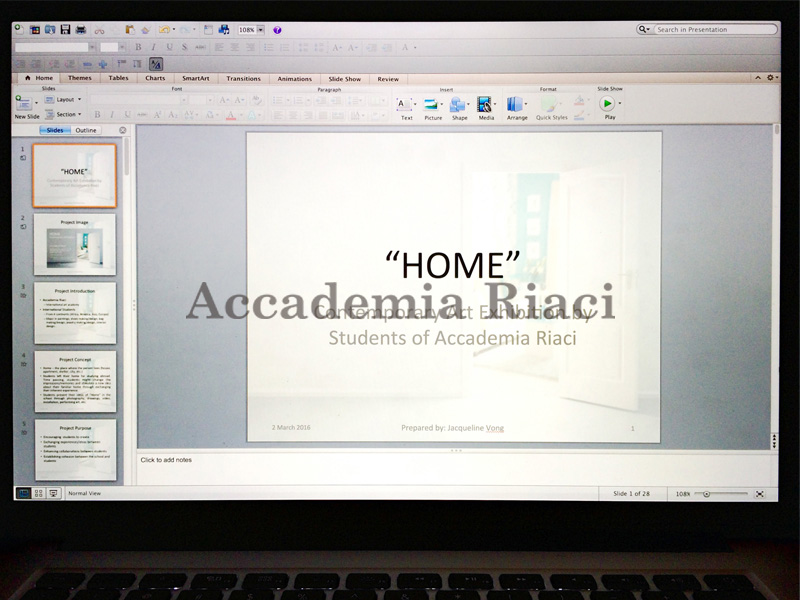The width and height of the screenshot is (800, 600).
Task: Open the Home ribbon tab
Action: [39, 78]
